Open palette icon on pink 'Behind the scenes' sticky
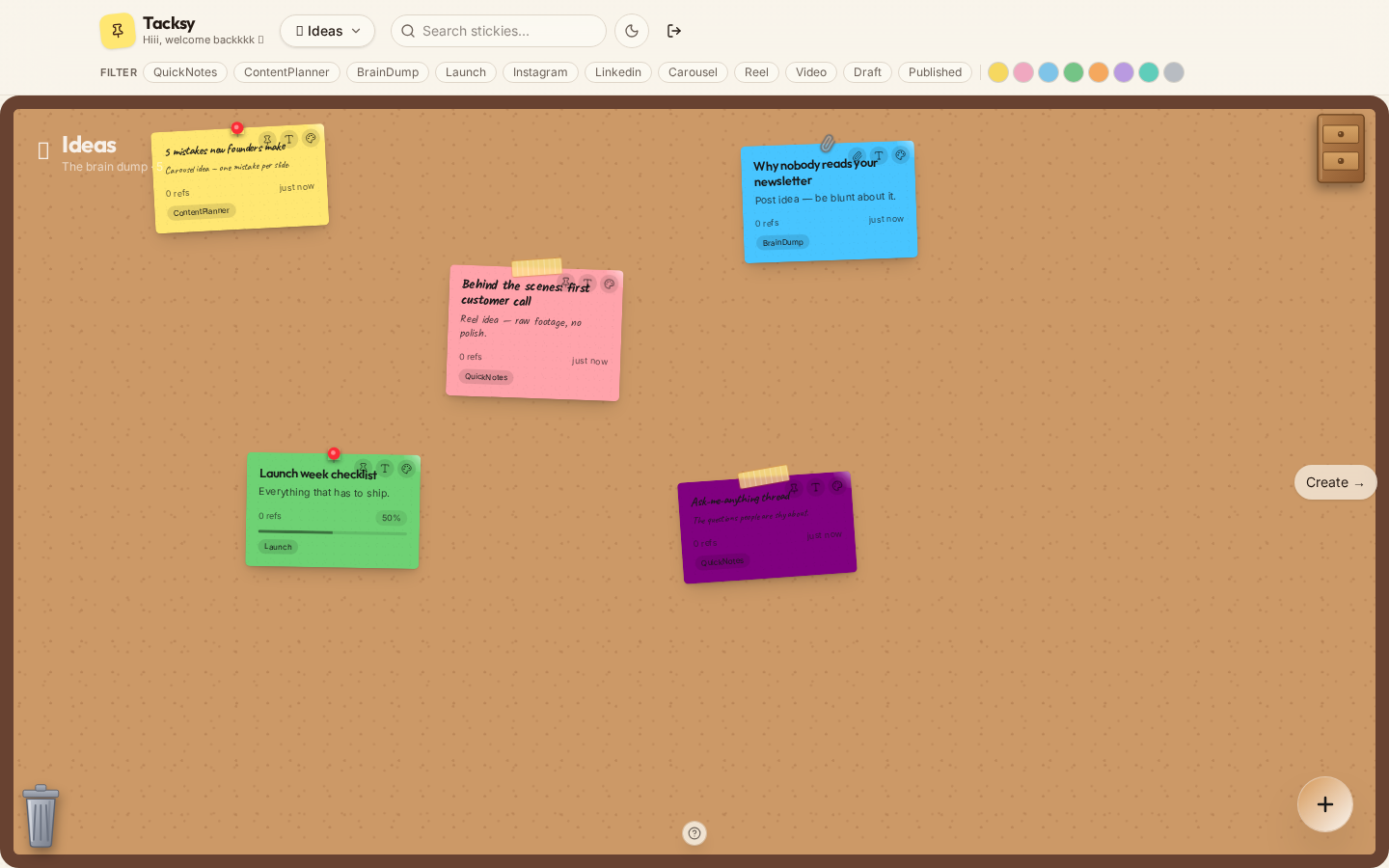1389x868 pixels. pyautogui.click(x=609, y=284)
